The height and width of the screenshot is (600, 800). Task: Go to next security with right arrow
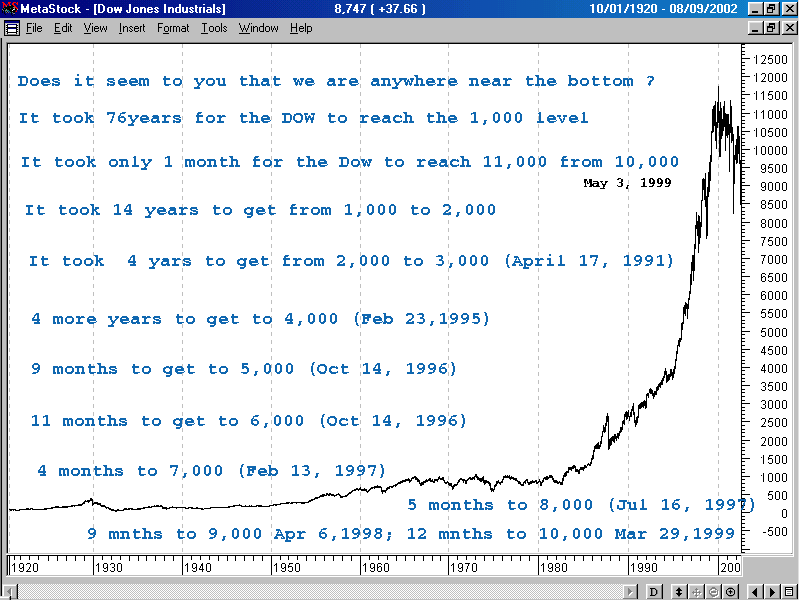click(772, 592)
